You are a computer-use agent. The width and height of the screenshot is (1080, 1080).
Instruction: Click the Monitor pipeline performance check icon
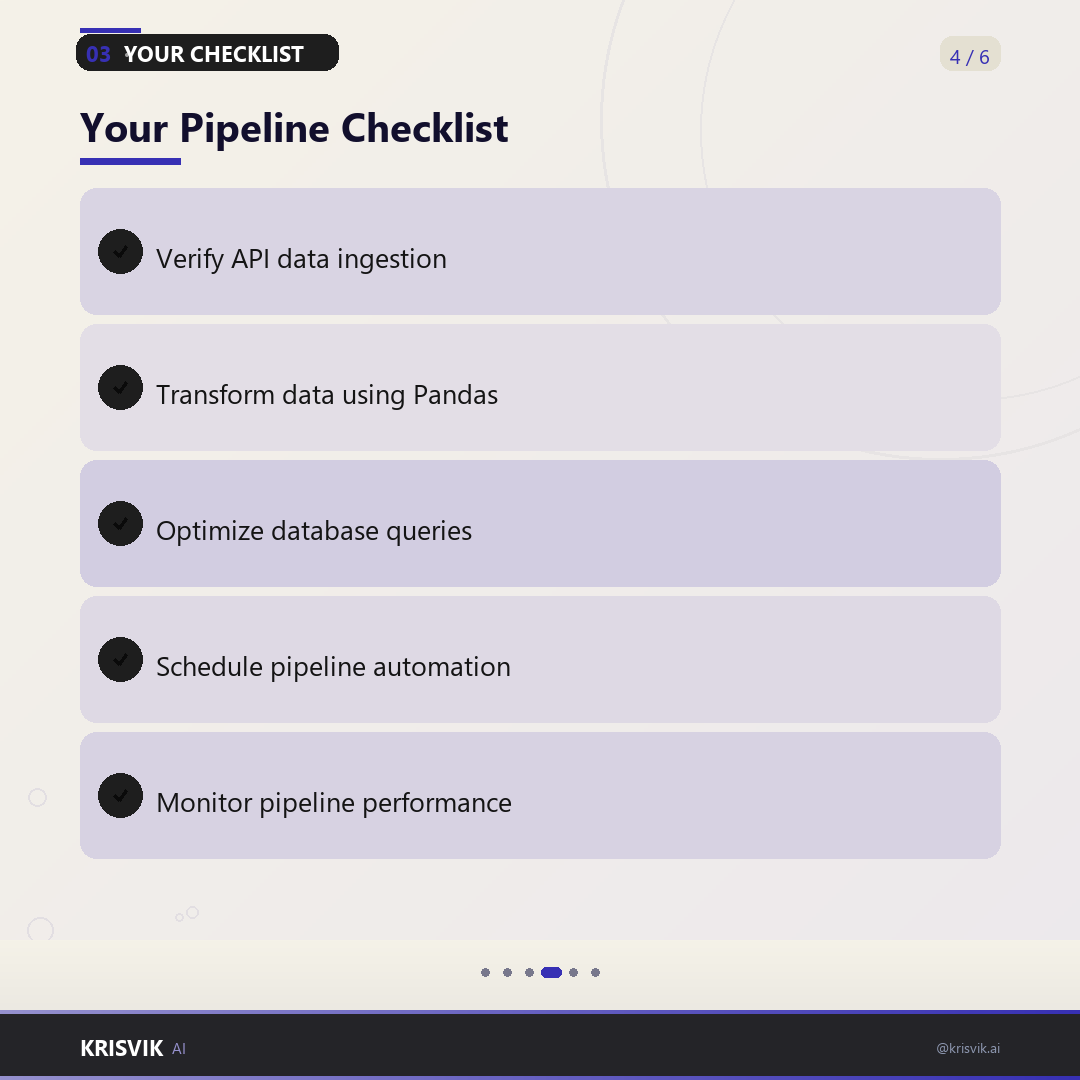coord(121,796)
